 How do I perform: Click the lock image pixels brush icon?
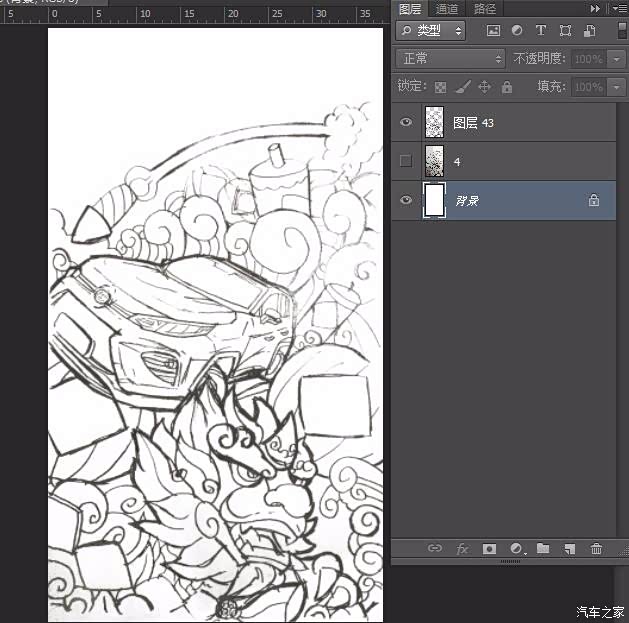point(462,87)
